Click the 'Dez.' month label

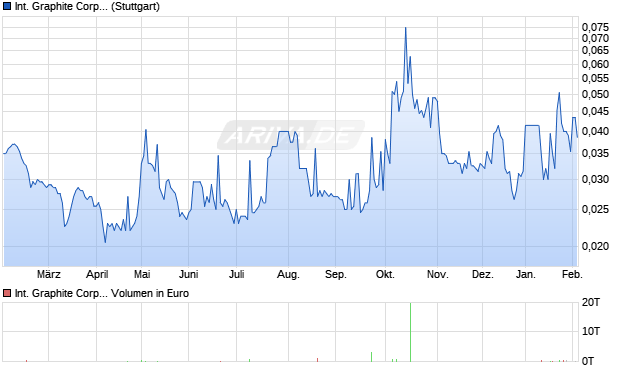coord(483,274)
